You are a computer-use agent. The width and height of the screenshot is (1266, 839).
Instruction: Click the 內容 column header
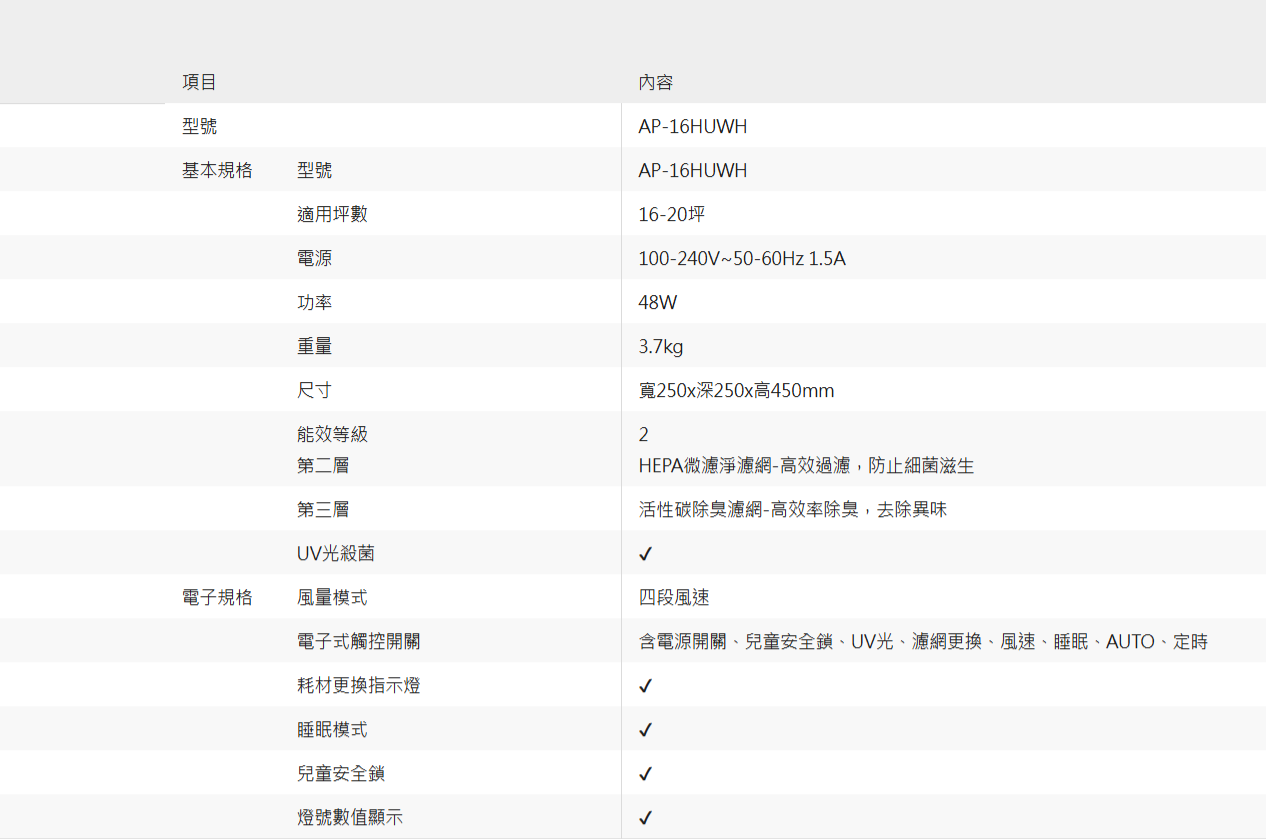click(x=655, y=82)
